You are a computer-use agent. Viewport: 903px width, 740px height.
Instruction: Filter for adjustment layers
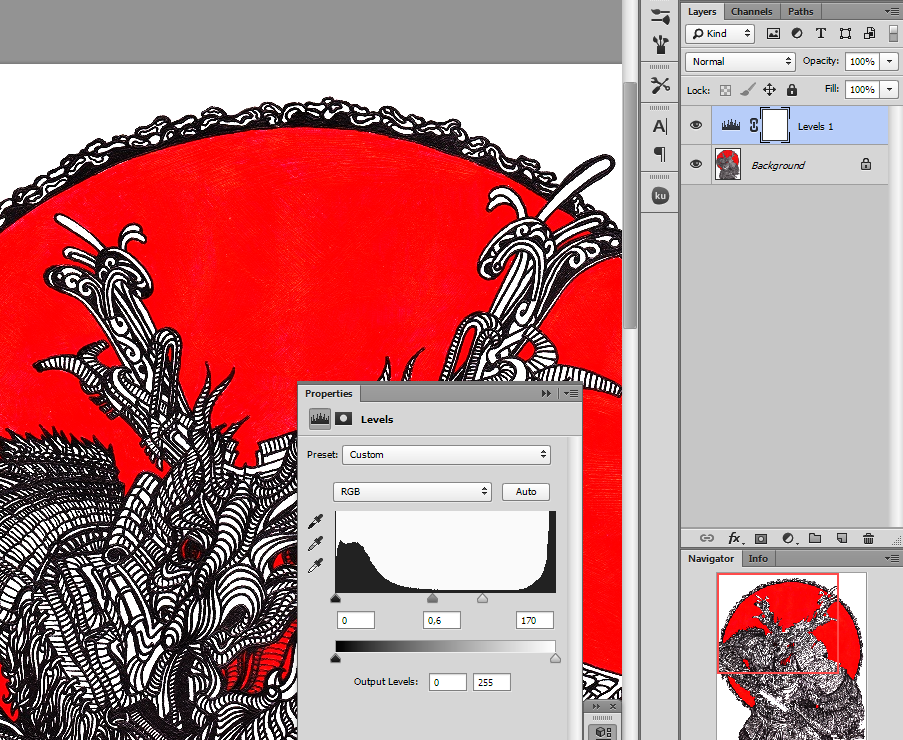797,33
